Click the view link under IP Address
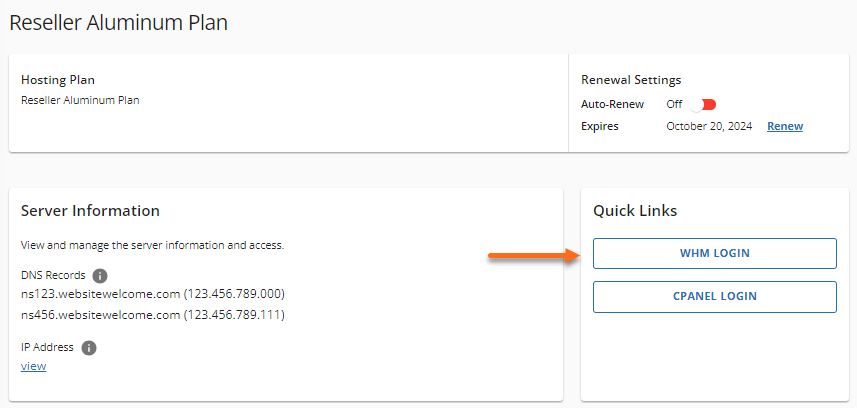Image resolution: width=857 pixels, height=408 pixels. [x=33, y=366]
